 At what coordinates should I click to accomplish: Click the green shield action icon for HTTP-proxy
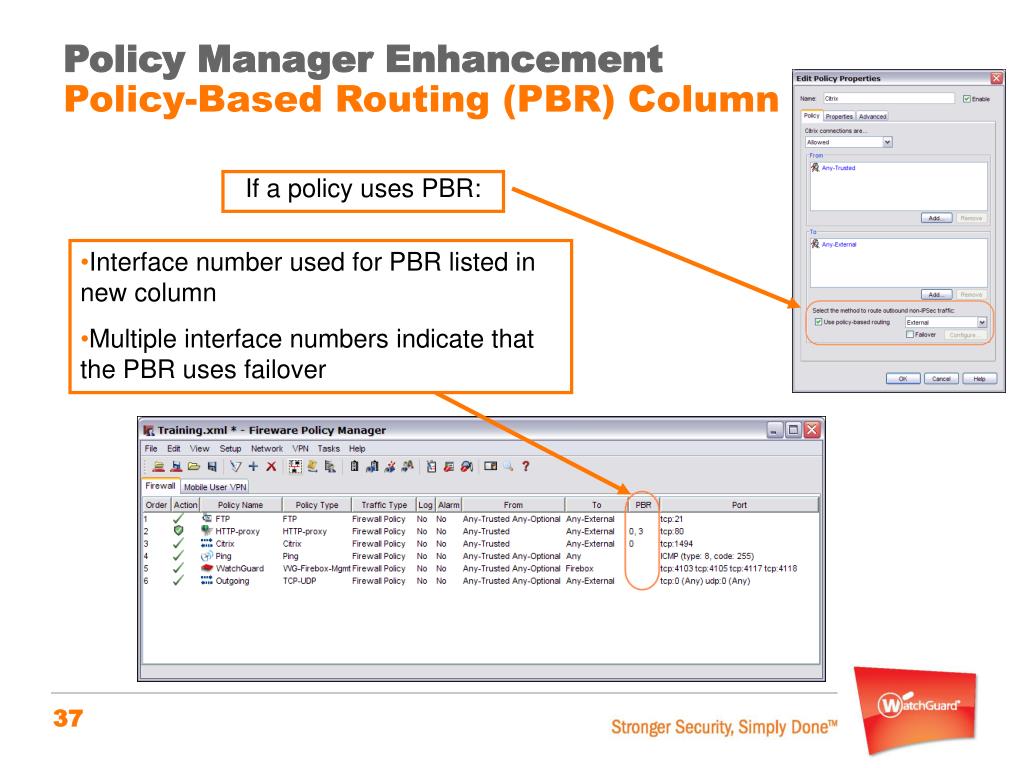[178, 531]
